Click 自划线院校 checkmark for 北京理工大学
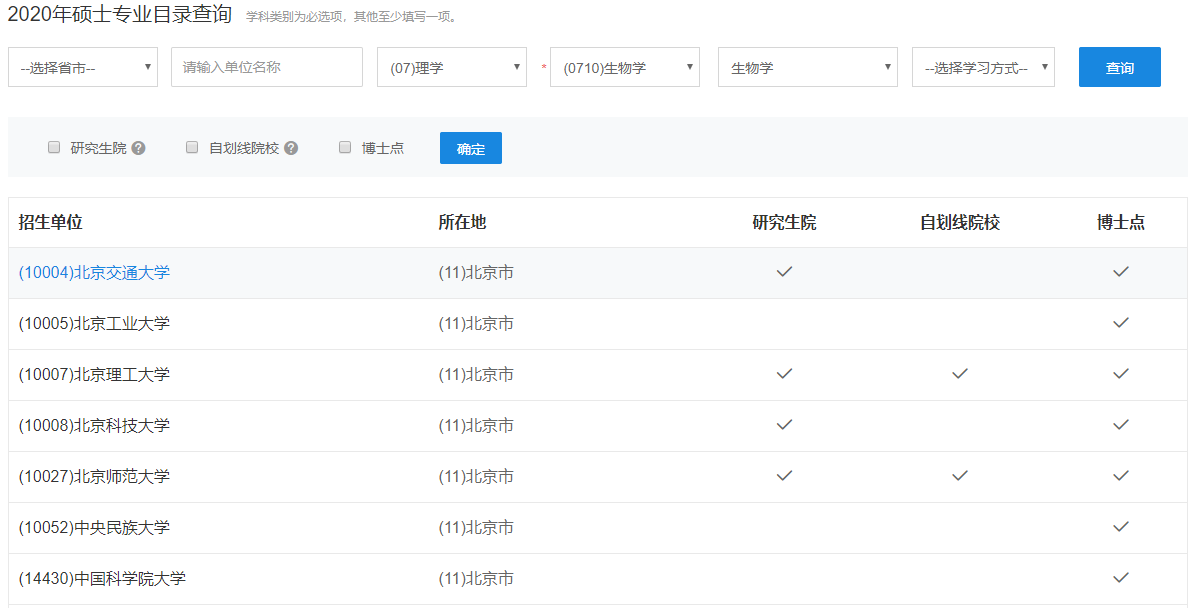The width and height of the screenshot is (1197, 608). click(x=960, y=374)
